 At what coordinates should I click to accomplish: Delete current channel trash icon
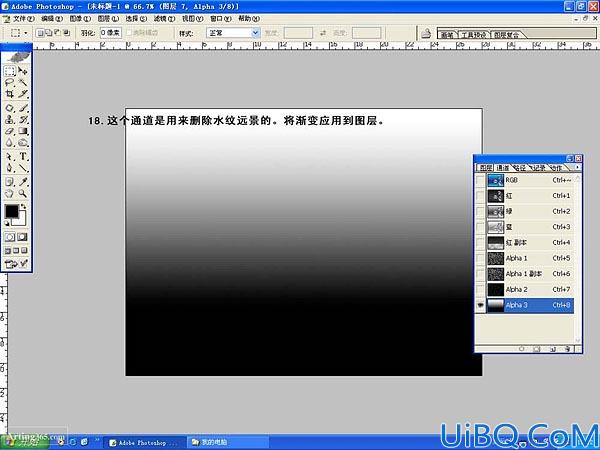[x=568, y=349]
